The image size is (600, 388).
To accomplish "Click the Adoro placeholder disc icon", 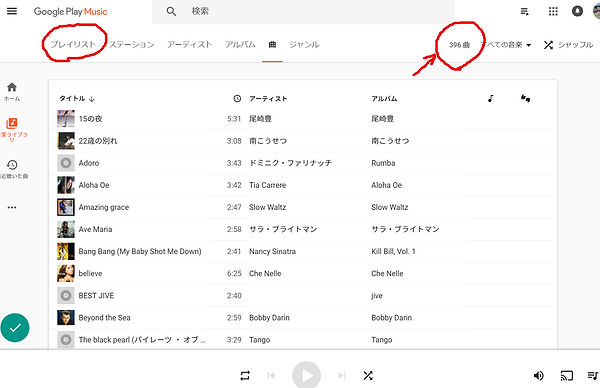I will click(x=66, y=163).
